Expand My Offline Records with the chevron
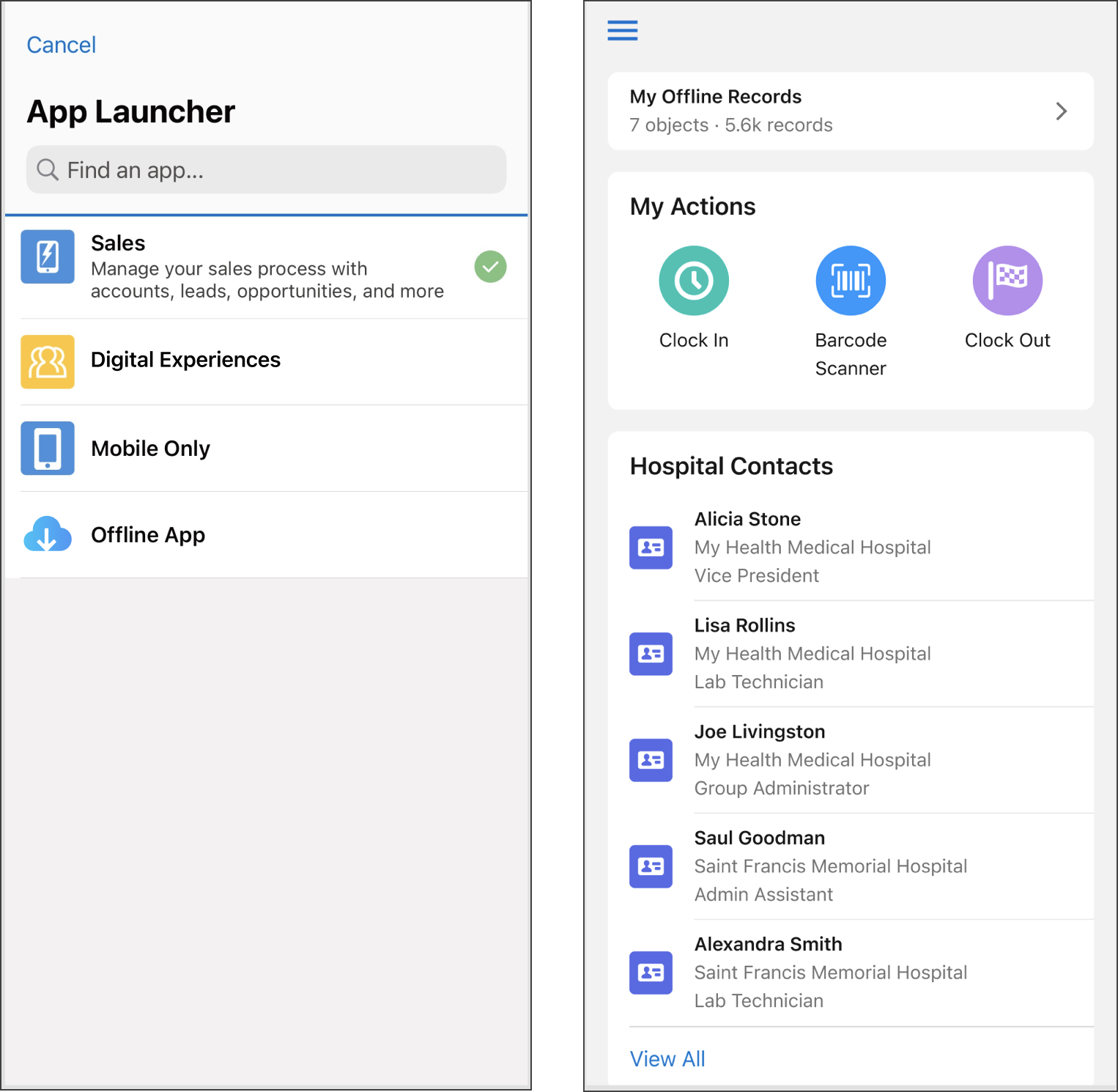The height and width of the screenshot is (1092, 1118). pos(1061,111)
